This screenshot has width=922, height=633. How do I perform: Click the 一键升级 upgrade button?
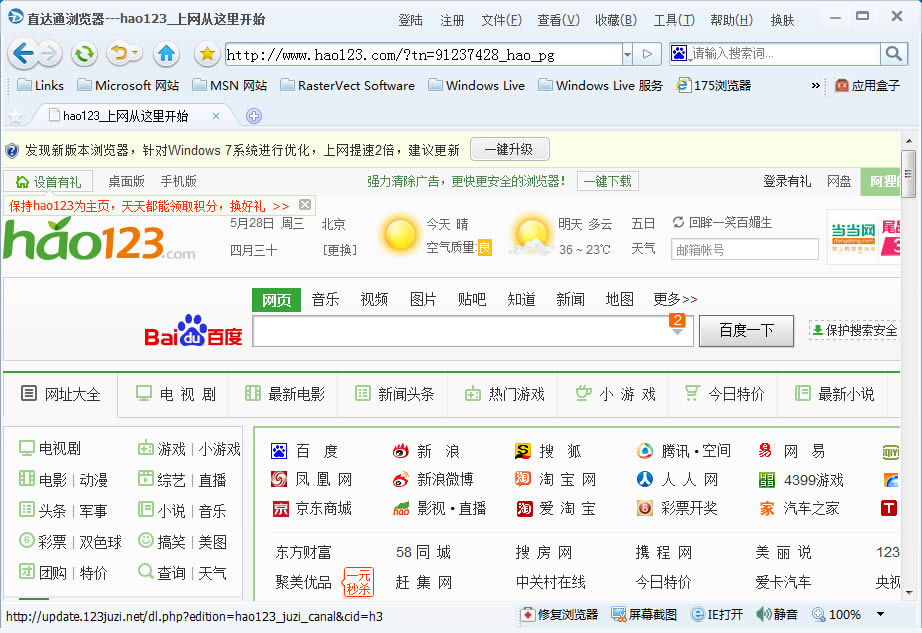(x=510, y=149)
